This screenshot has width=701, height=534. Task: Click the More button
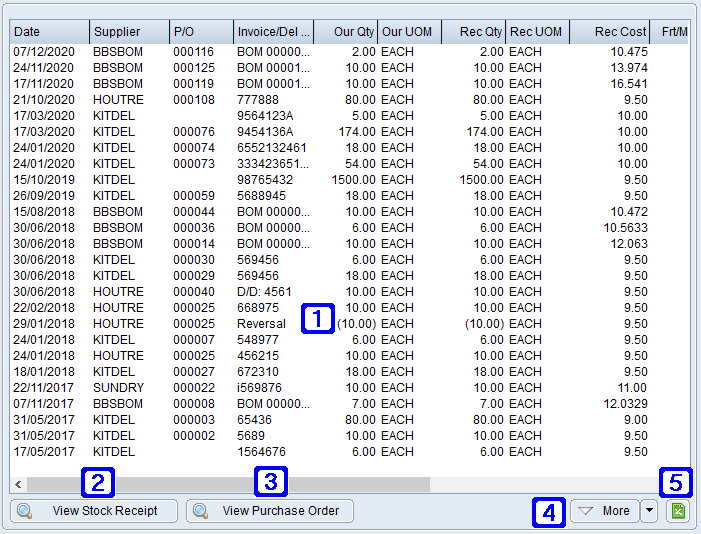click(605, 511)
